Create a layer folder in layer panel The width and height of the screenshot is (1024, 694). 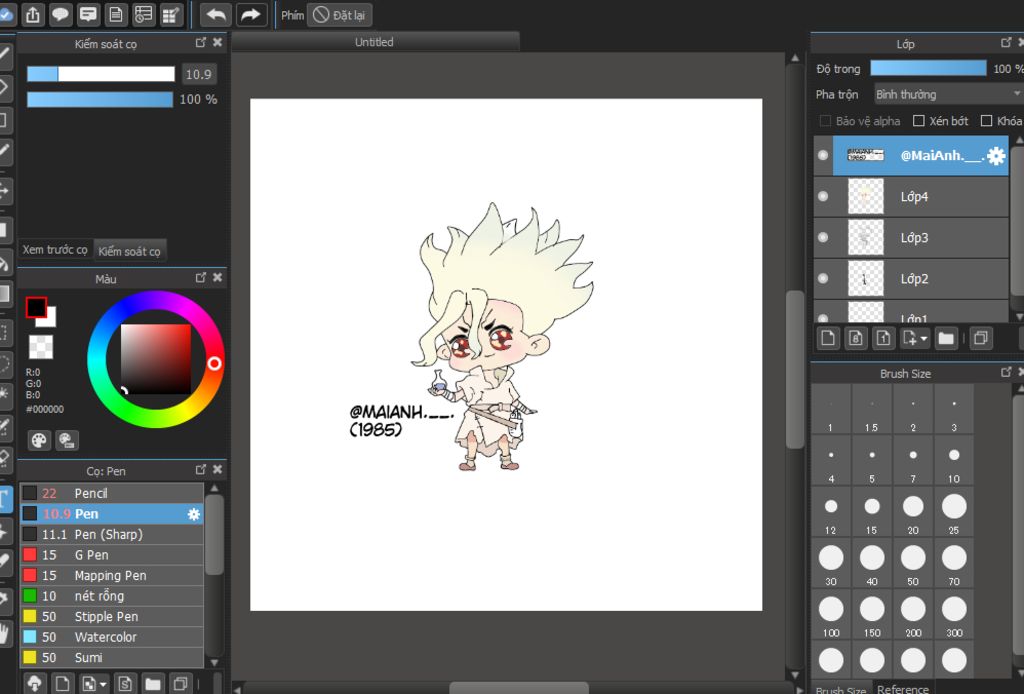coord(946,338)
